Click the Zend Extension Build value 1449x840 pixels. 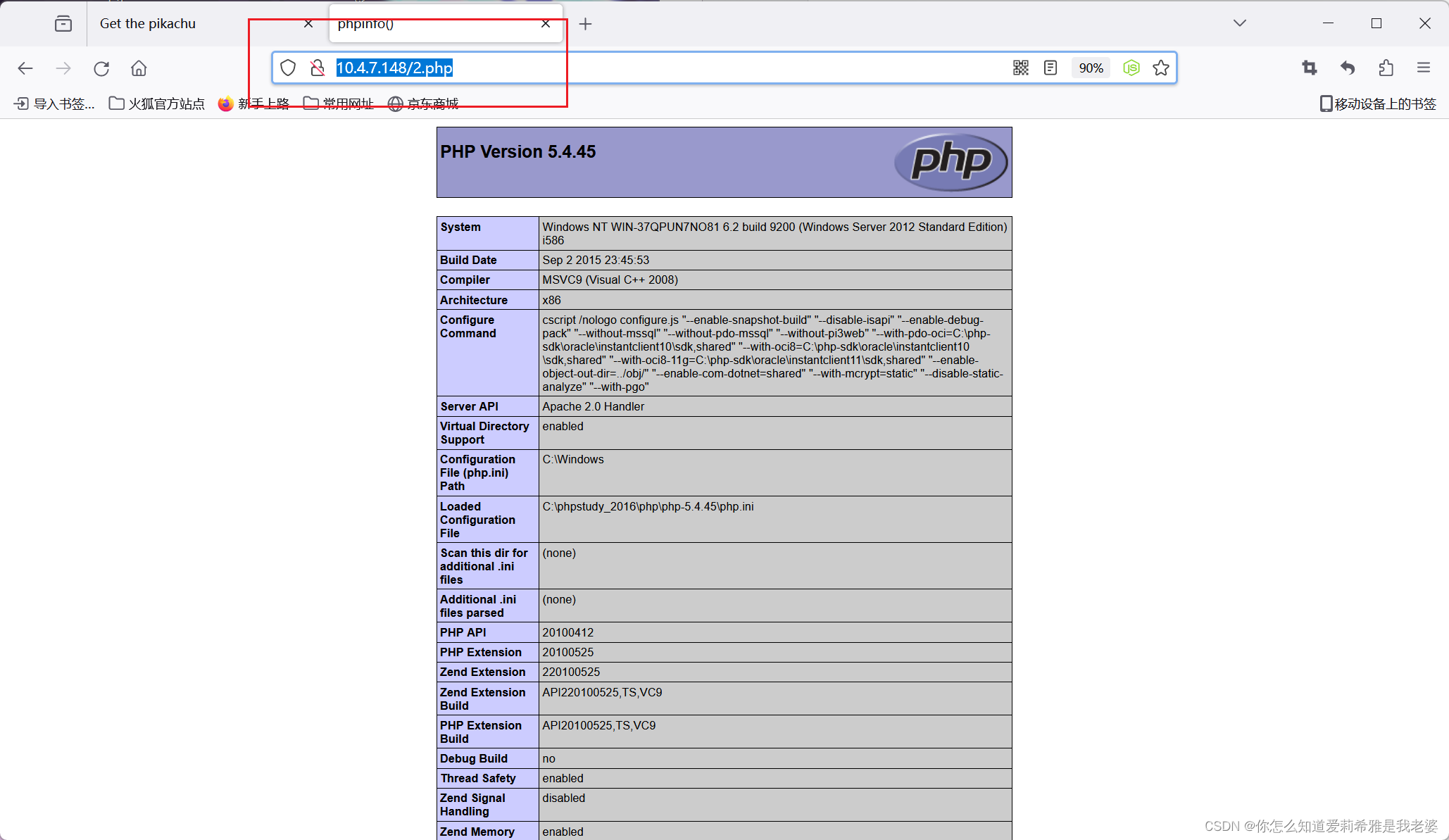tap(602, 692)
